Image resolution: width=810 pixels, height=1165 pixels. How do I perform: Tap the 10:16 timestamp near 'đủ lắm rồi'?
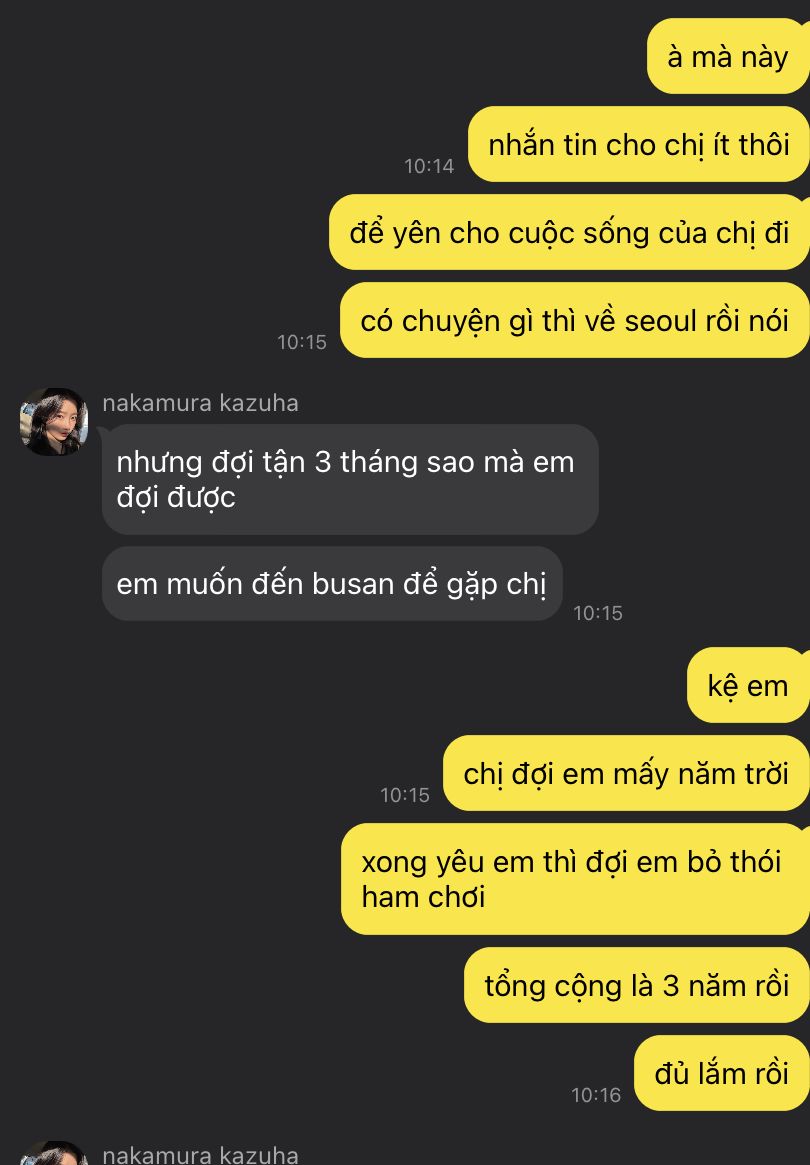(x=596, y=1094)
